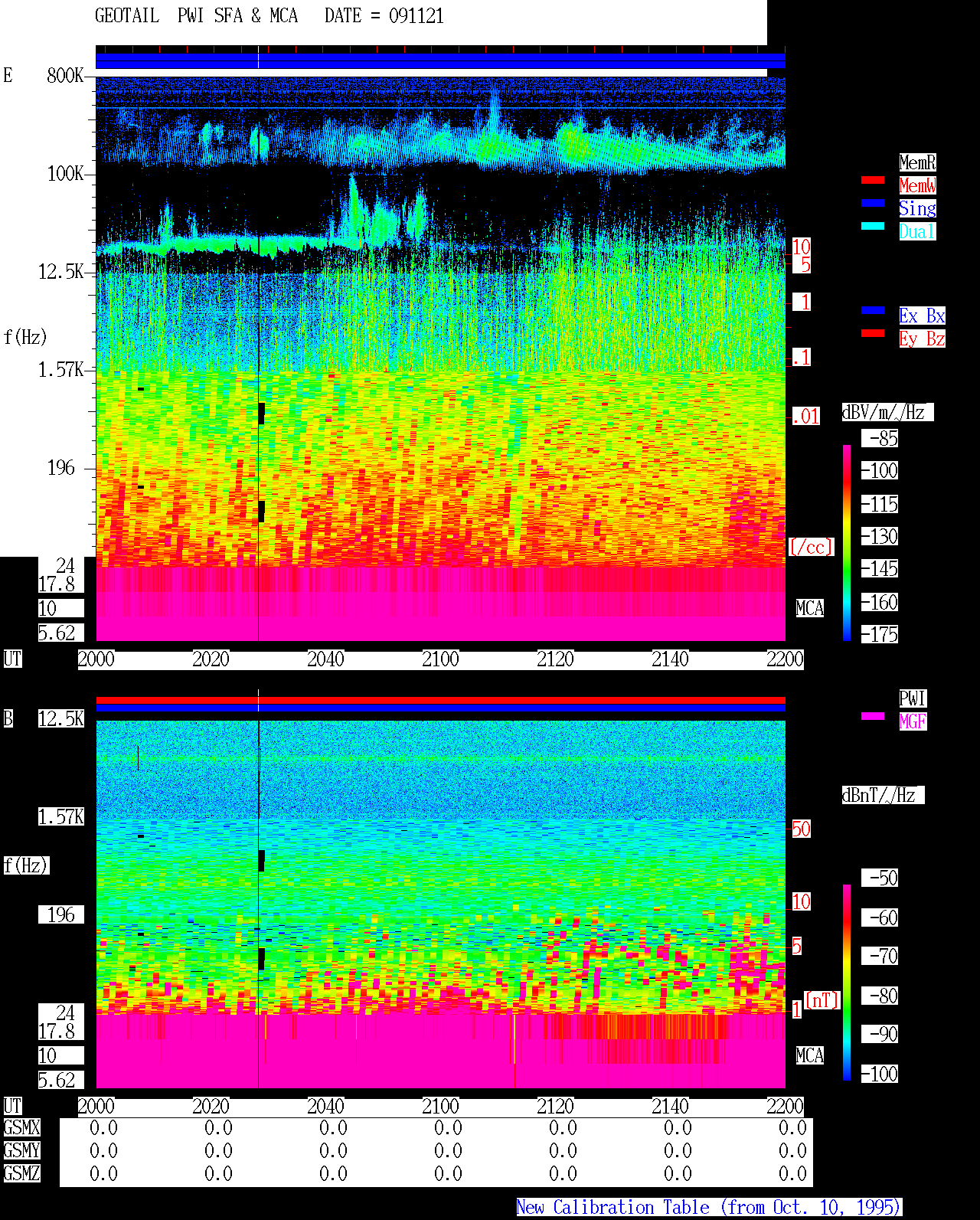
Task: Click the red MemW legend swatch
Action: tap(873, 180)
